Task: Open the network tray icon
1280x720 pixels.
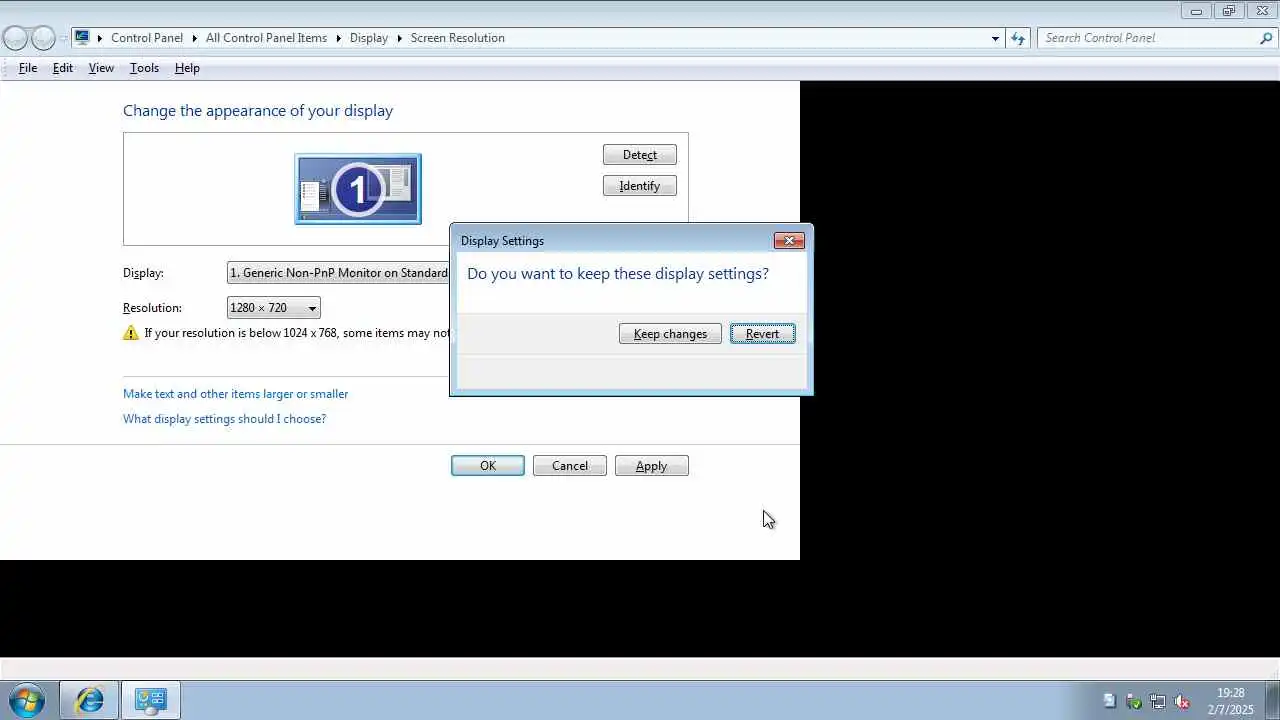Action: click(x=1158, y=701)
